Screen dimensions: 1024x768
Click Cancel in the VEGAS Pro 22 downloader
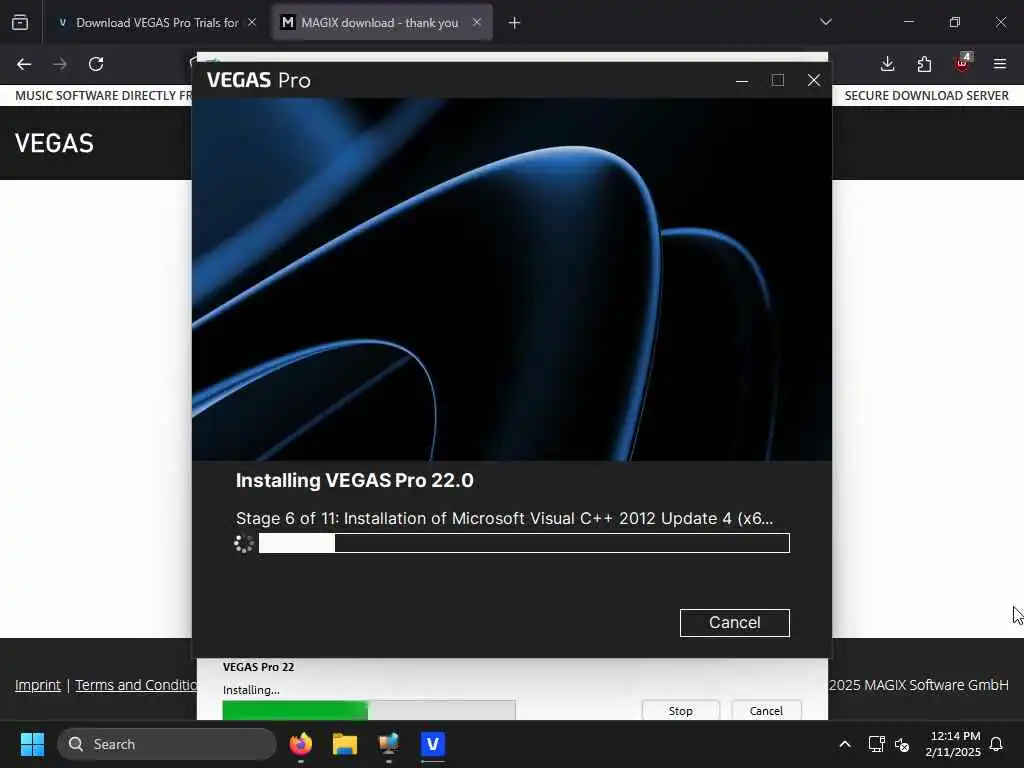pyautogui.click(x=766, y=710)
